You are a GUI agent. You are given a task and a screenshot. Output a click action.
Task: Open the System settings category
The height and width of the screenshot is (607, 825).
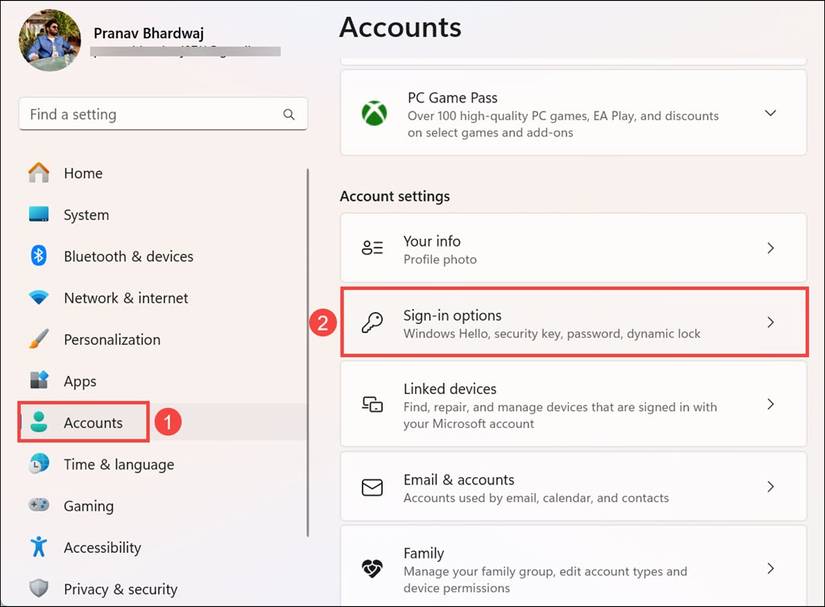pos(86,215)
